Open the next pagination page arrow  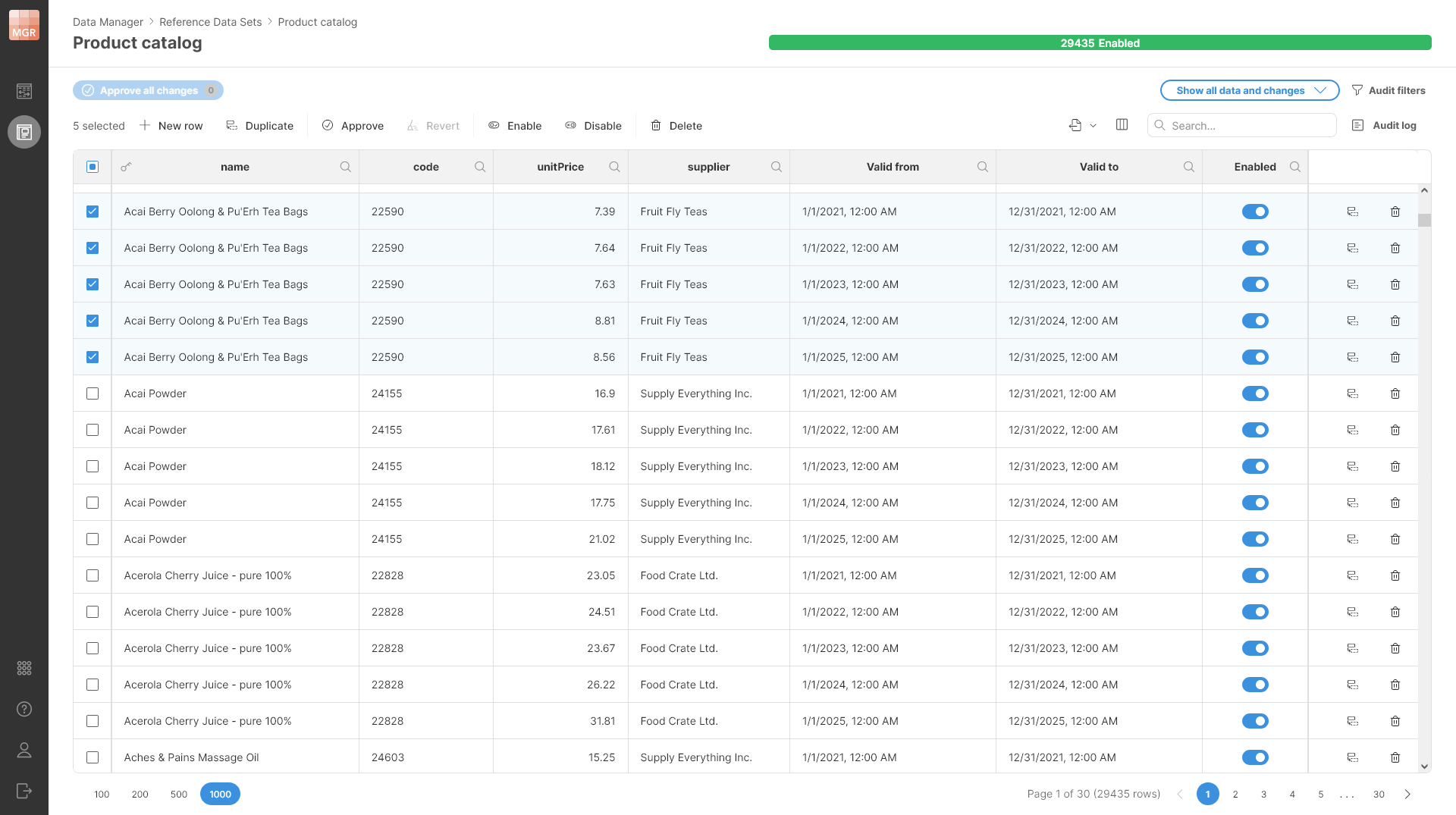pos(1408,794)
